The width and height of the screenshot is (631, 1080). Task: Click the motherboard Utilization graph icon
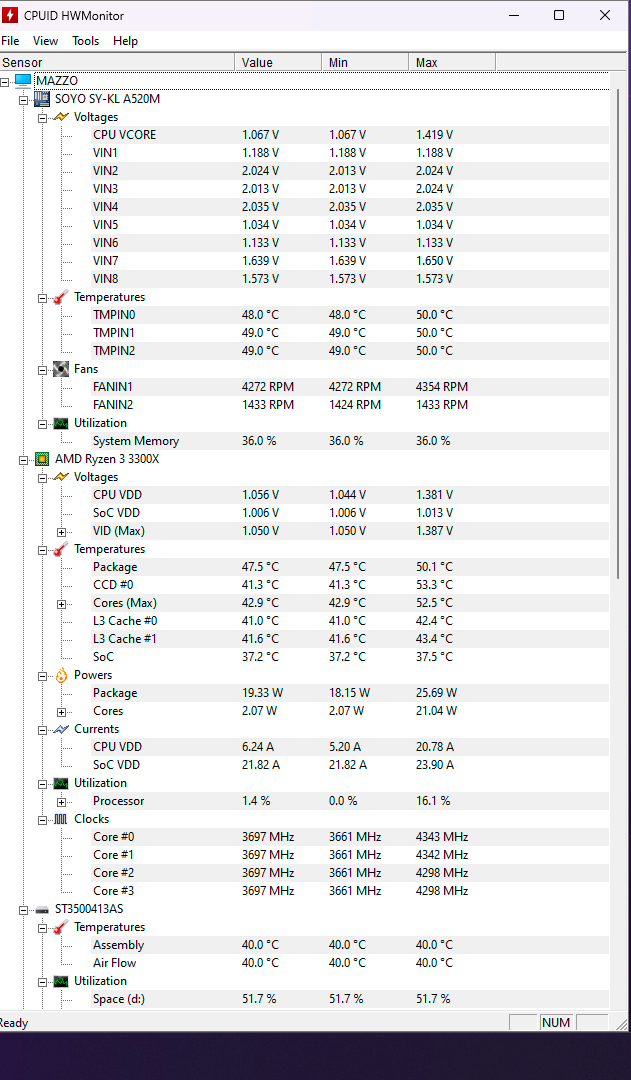point(61,423)
